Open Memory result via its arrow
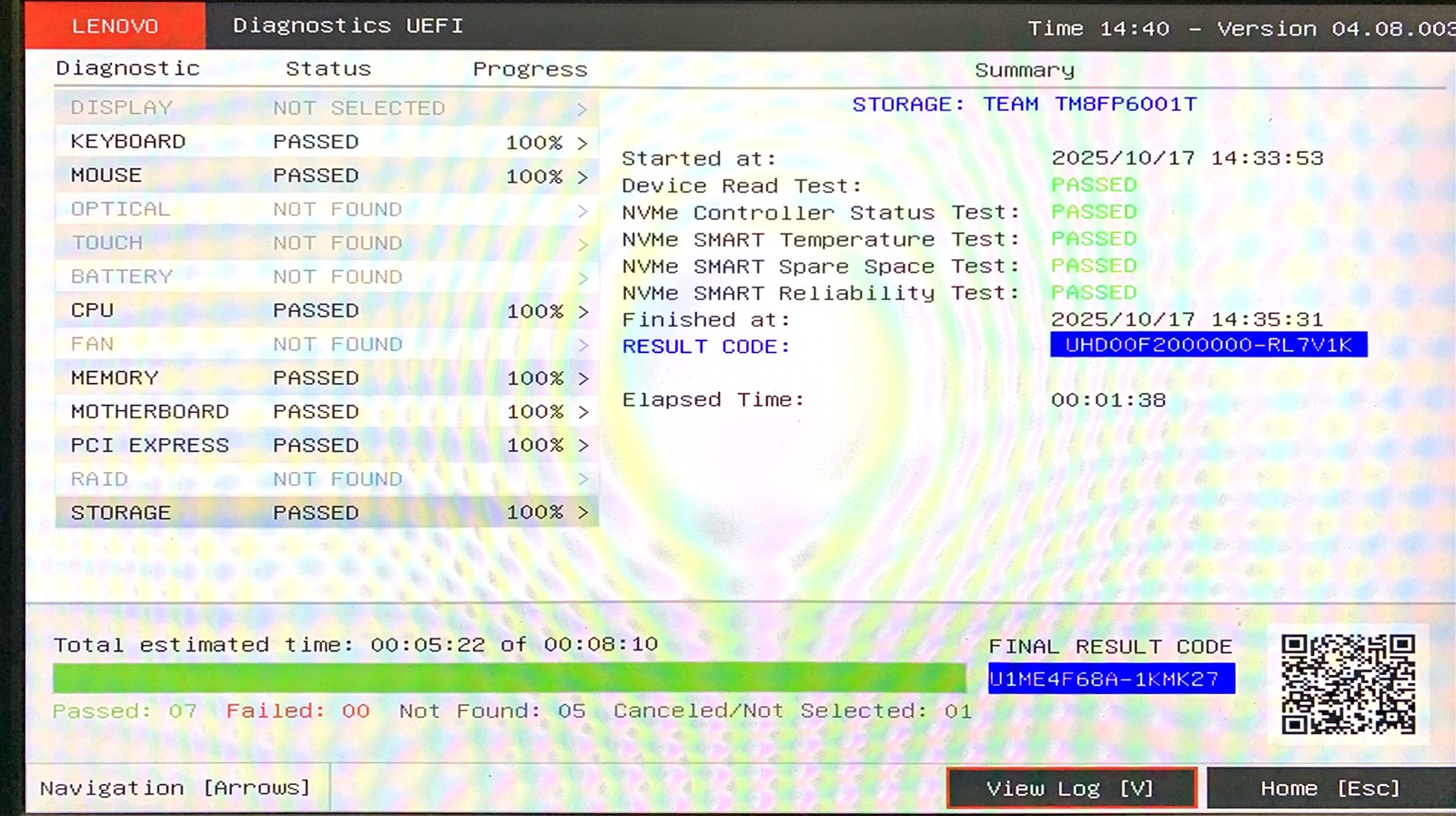1456x816 pixels. (582, 378)
